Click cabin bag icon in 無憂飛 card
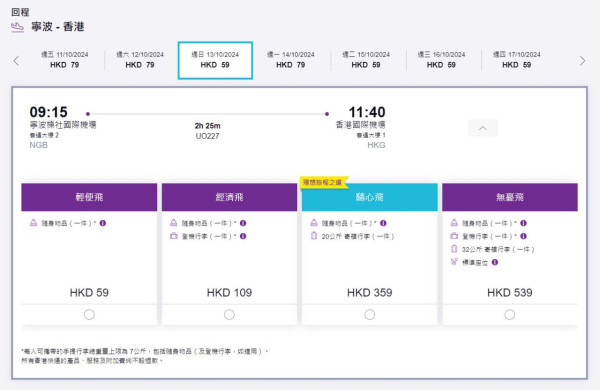Viewport: 600px width, 390px height. click(x=454, y=236)
